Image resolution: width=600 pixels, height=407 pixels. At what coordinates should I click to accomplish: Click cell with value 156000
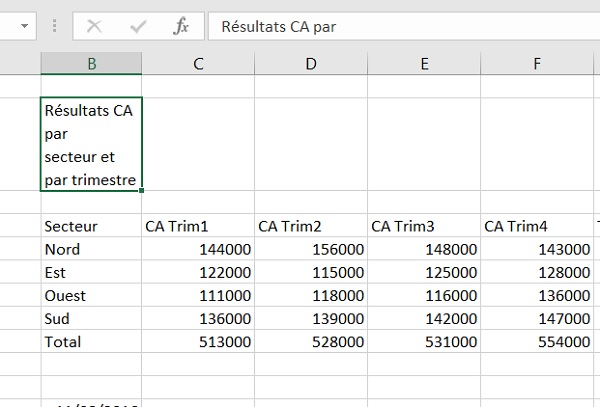(x=311, y=249)
